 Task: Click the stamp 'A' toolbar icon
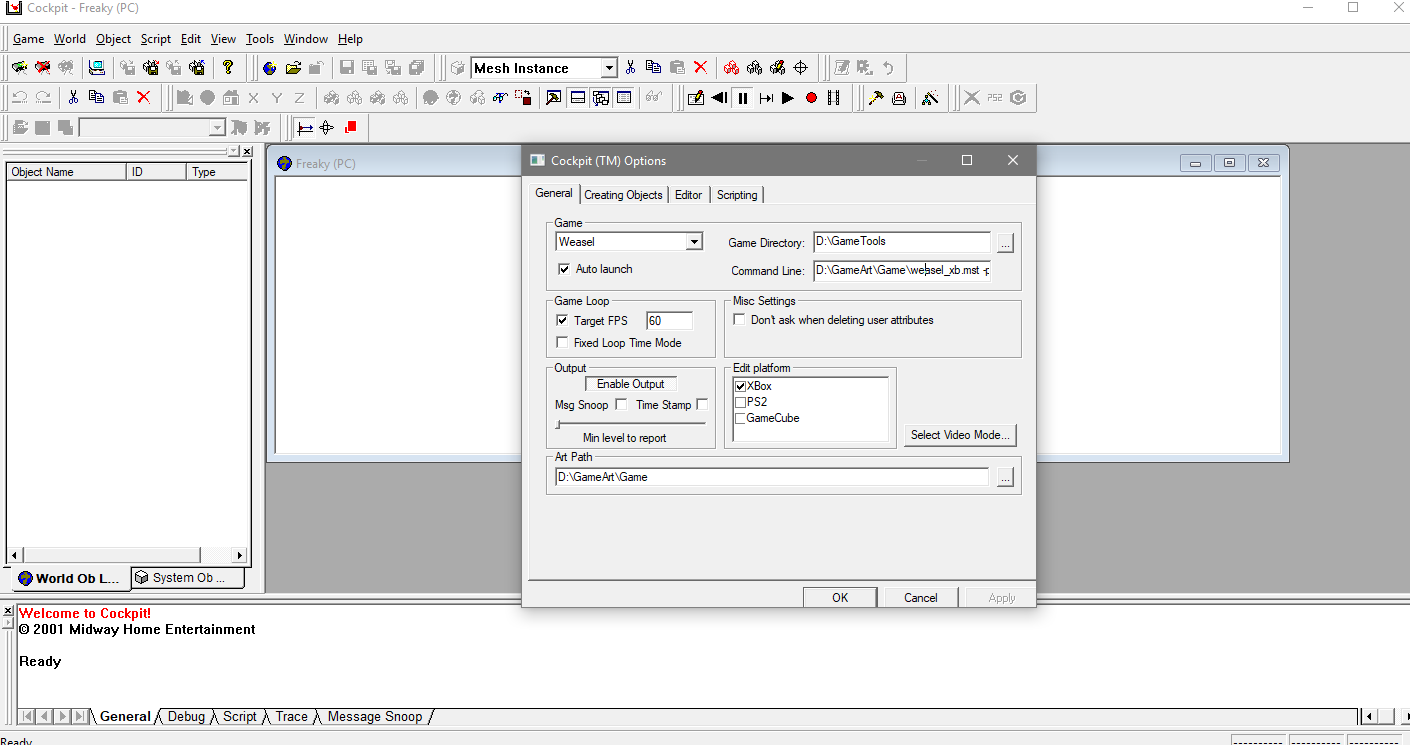(x=898, y=98)
